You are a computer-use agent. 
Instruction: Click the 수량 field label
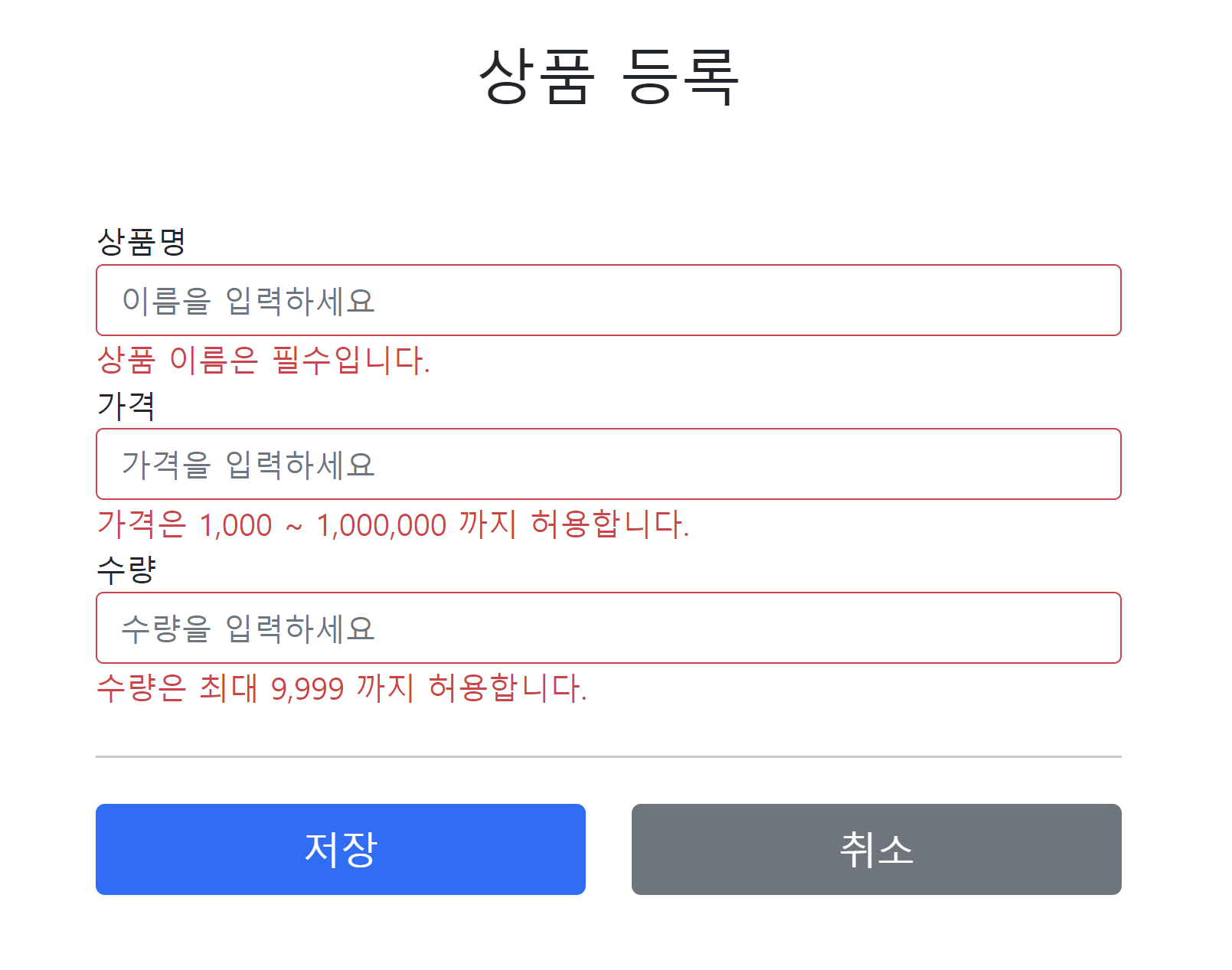click(x=126, y=568)
